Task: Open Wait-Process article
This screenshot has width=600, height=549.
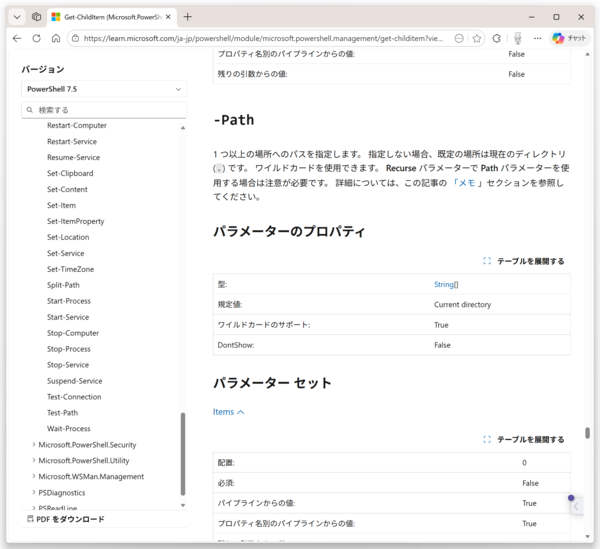Action: [69, 429]
